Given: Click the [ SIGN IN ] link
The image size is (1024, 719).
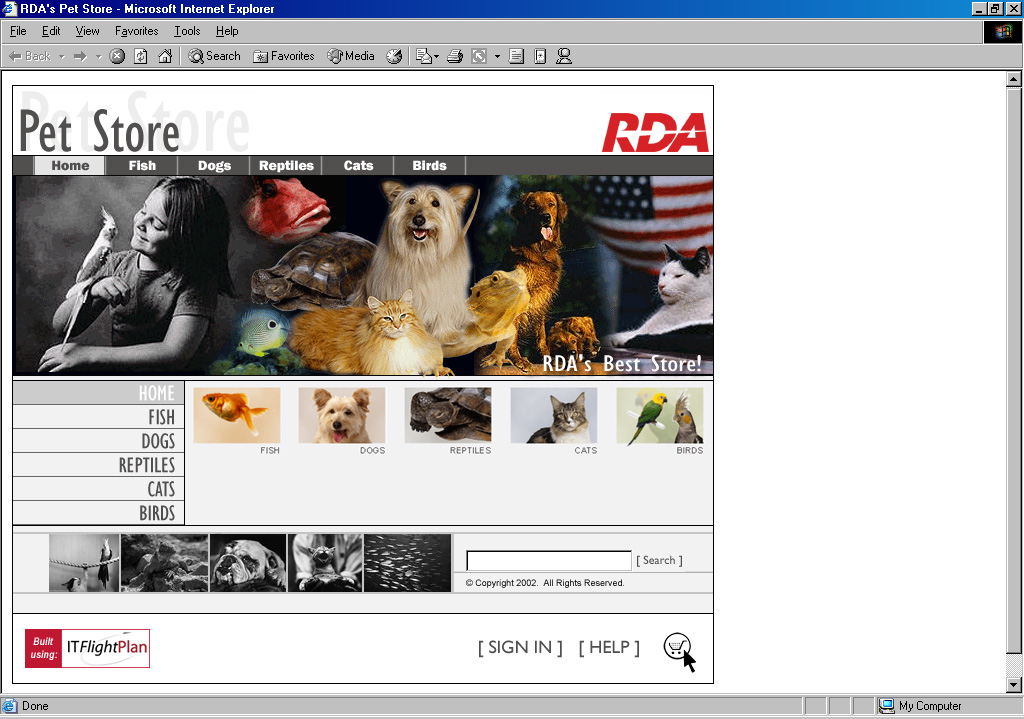Looking at the screenshot, I should [520, 647].
